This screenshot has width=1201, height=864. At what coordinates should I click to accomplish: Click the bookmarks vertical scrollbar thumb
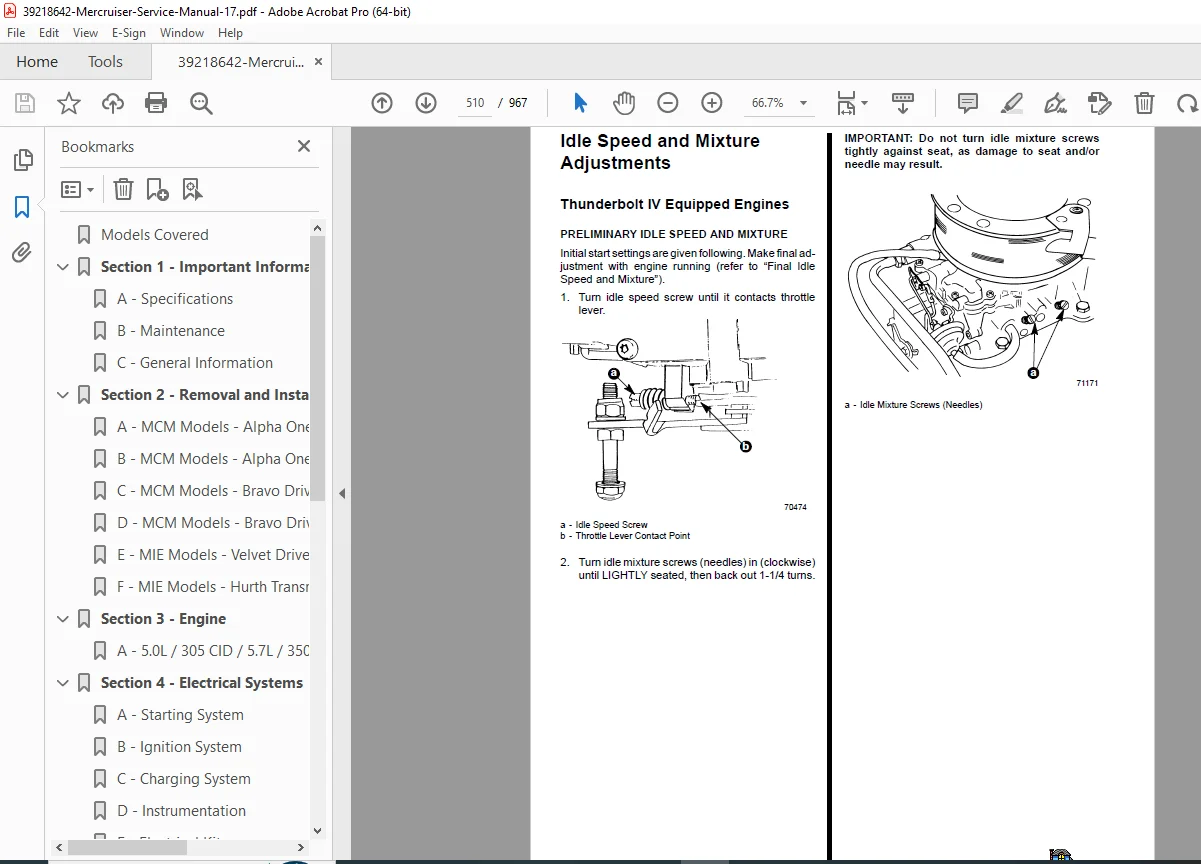tap(318, 368)
